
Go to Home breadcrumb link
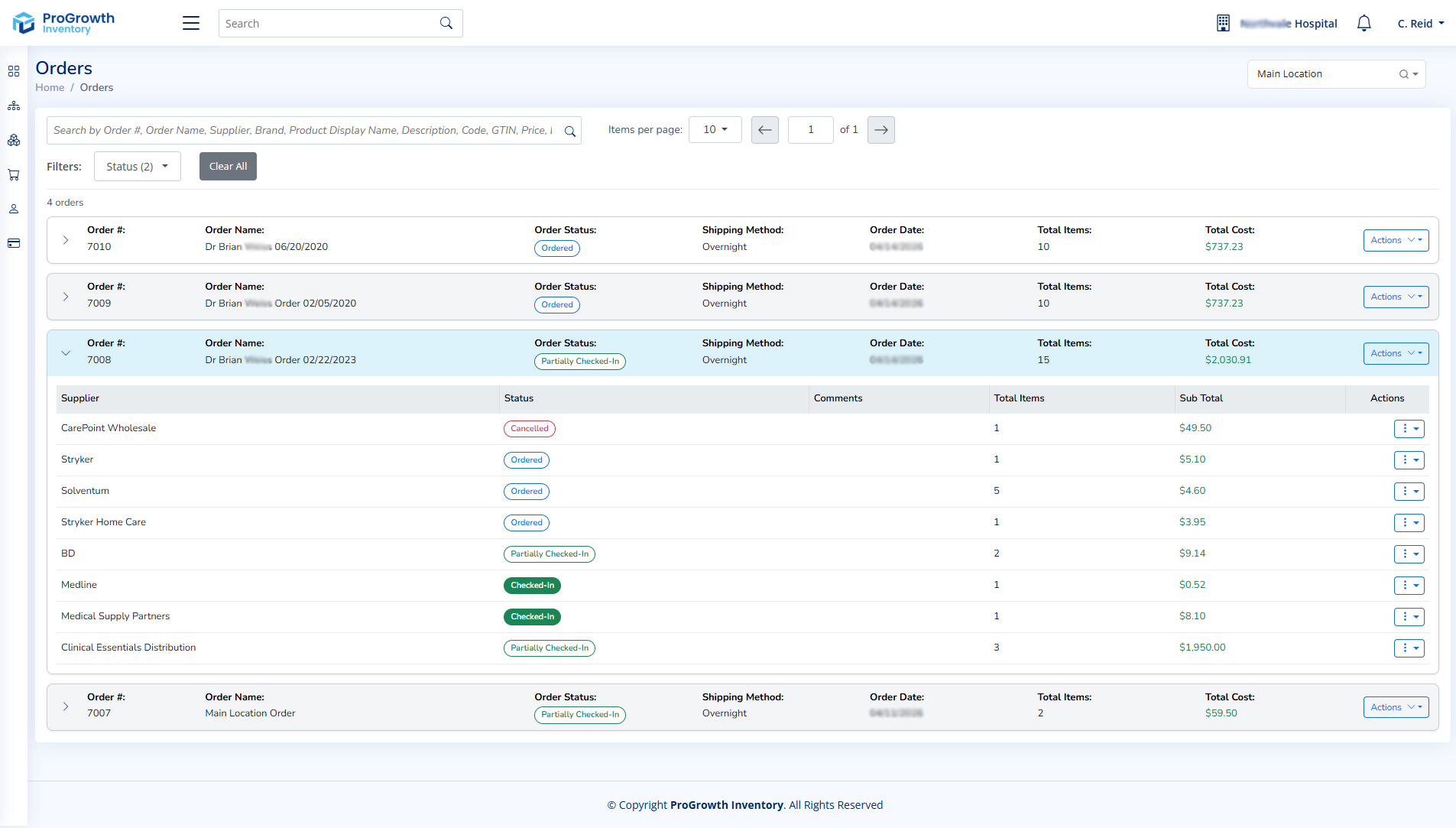pyautogui.click(x=50, y=87)
